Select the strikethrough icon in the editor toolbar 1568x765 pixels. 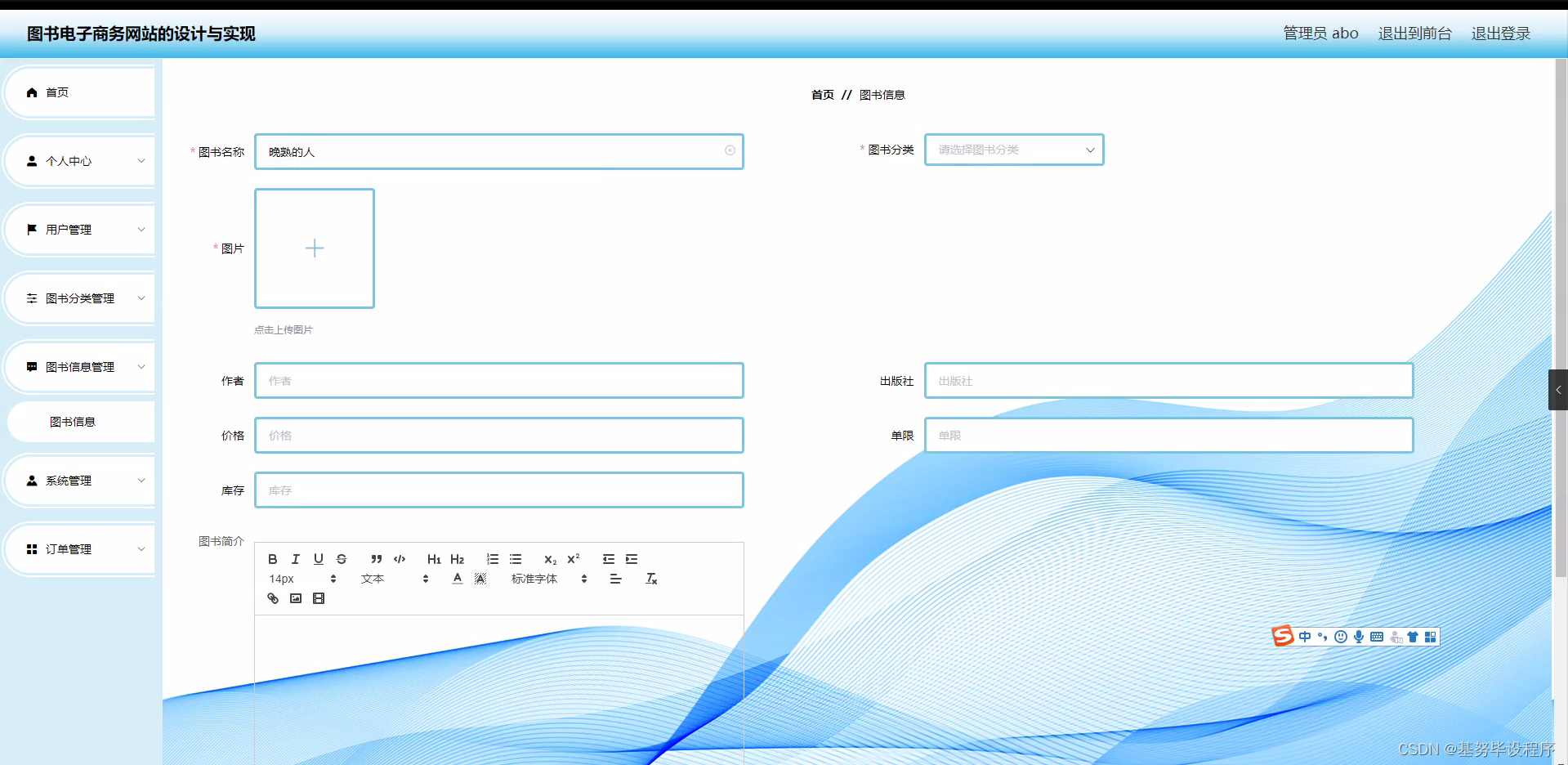[x=341, y=559]
